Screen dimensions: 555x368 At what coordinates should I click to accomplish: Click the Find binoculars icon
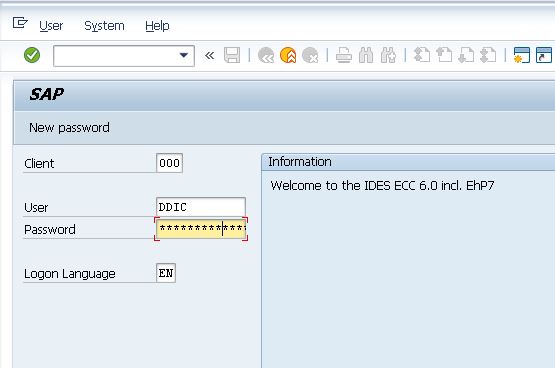[366, 55]
